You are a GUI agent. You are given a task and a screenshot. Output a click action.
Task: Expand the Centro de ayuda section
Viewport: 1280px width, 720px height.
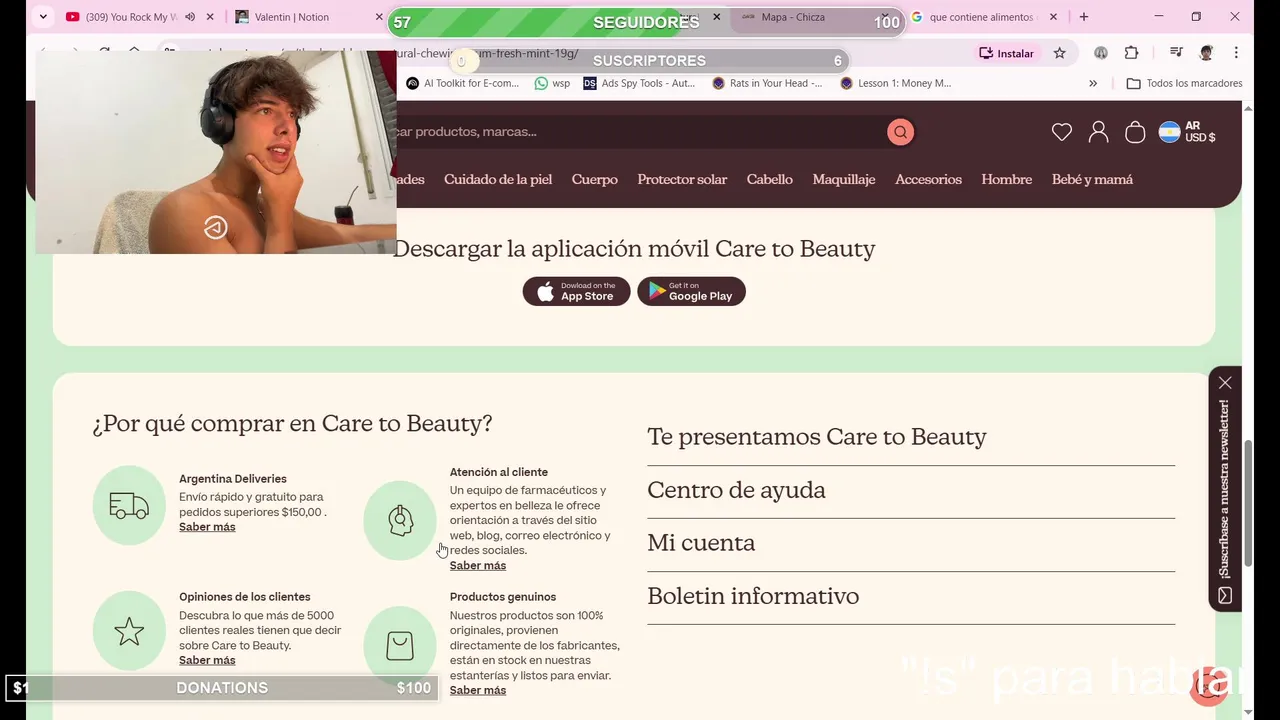pyautogui.click(x=911, y=490)
